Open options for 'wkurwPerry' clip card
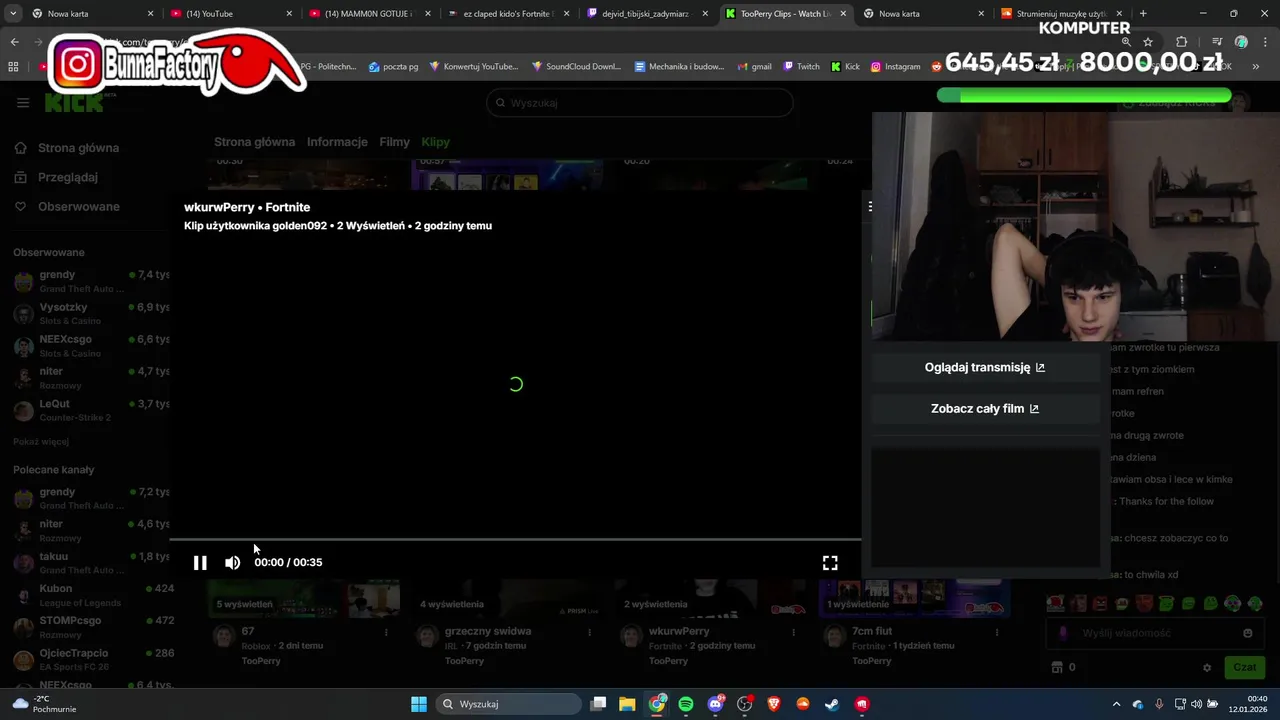 [x=793, y=632]
